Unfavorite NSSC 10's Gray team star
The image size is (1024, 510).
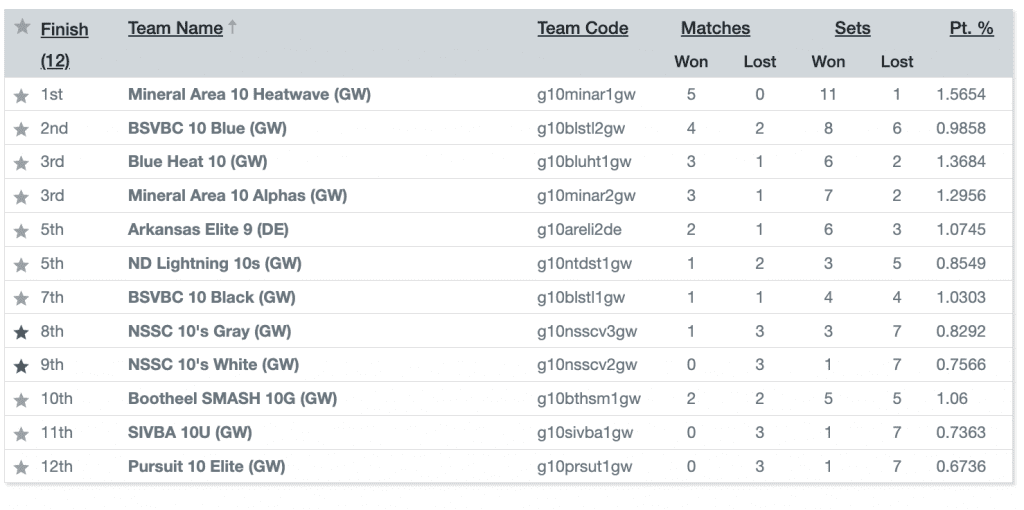click(x=22, y=332)
